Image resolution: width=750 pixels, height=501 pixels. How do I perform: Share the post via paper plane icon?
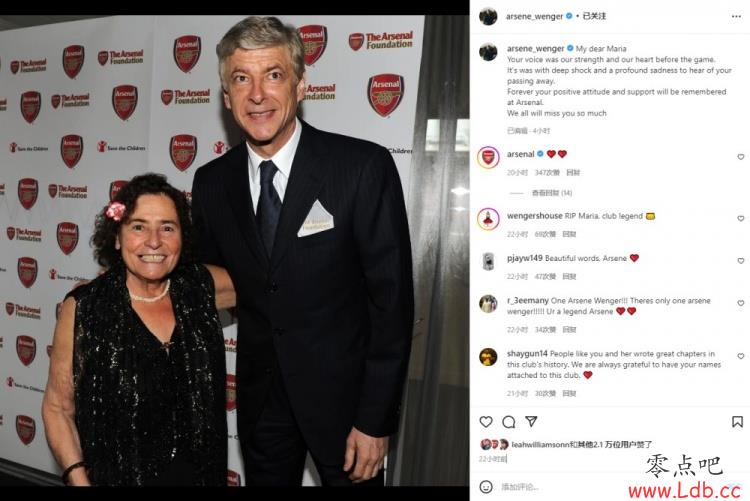click(x=531, y=421)
